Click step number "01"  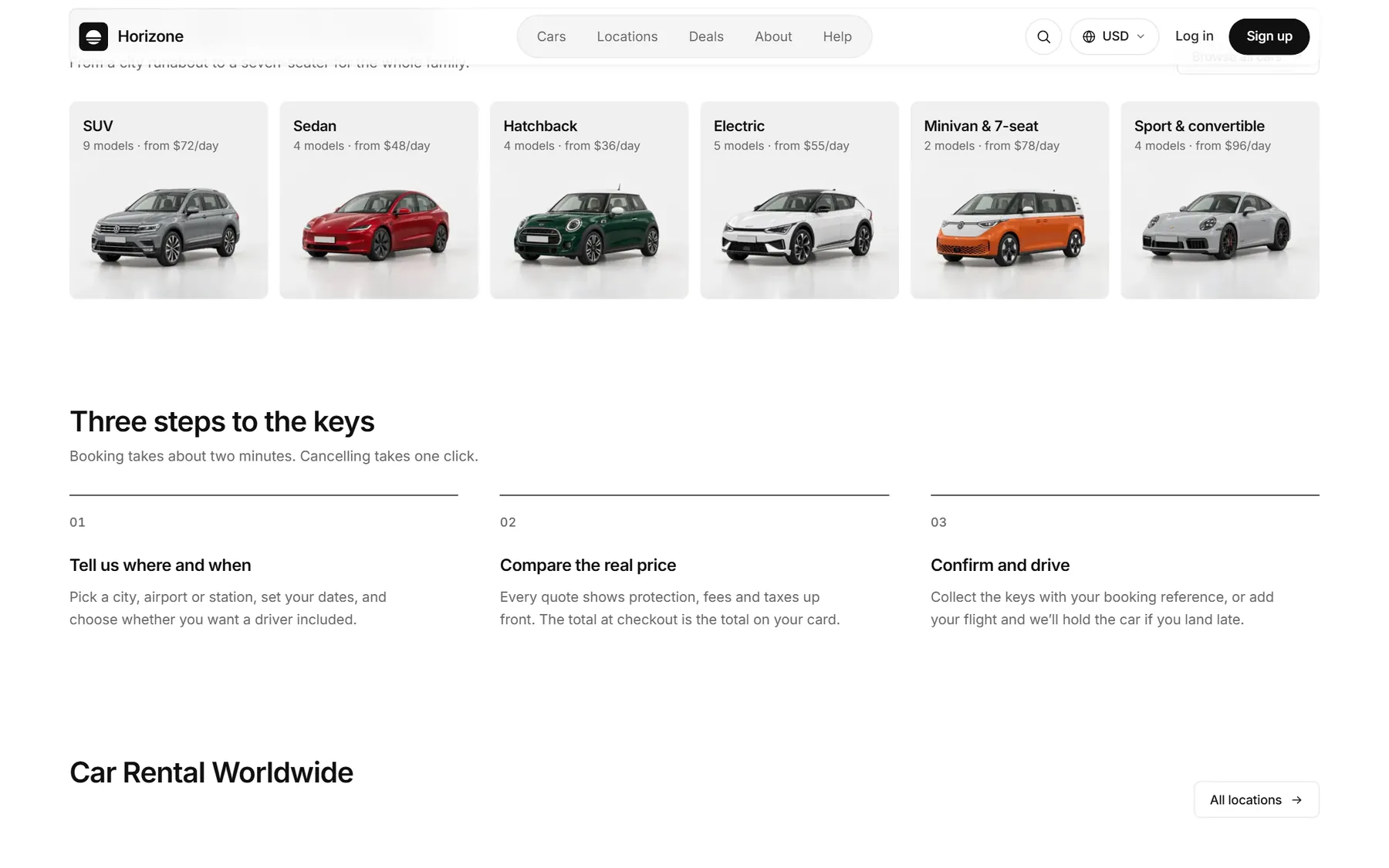[x=77, y=522]
